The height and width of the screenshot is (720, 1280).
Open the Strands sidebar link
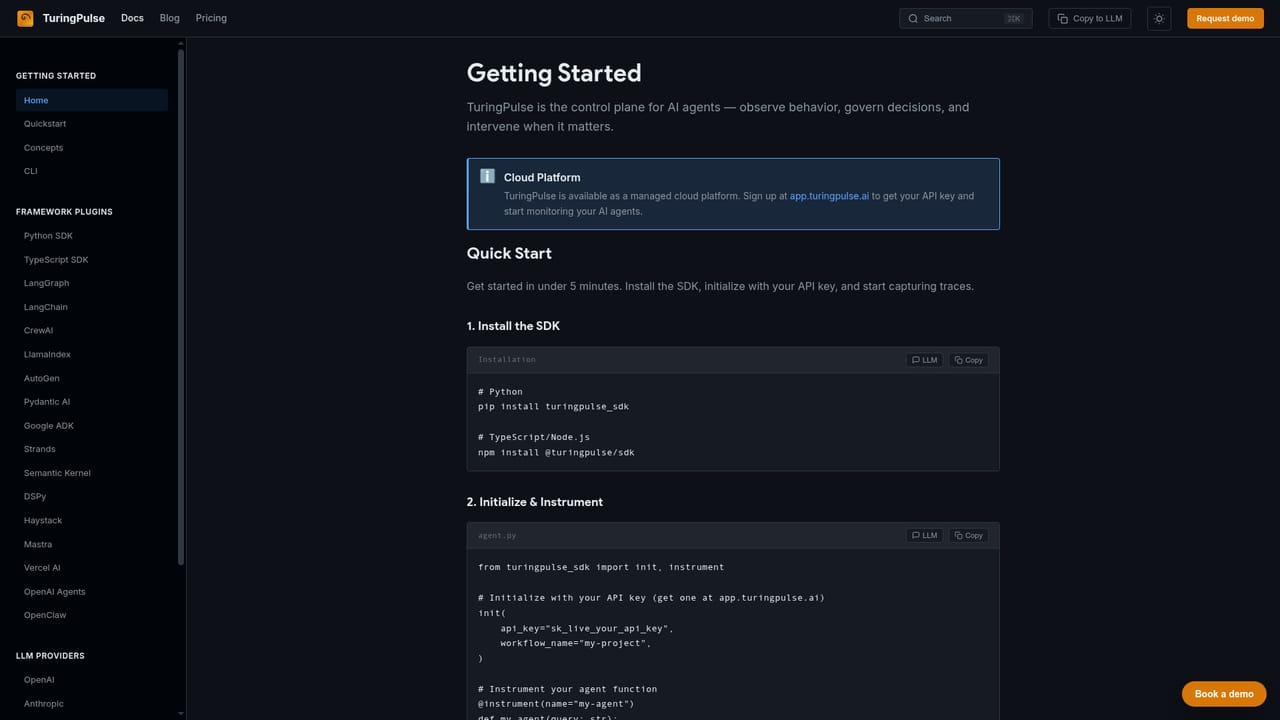pos(92,449)
